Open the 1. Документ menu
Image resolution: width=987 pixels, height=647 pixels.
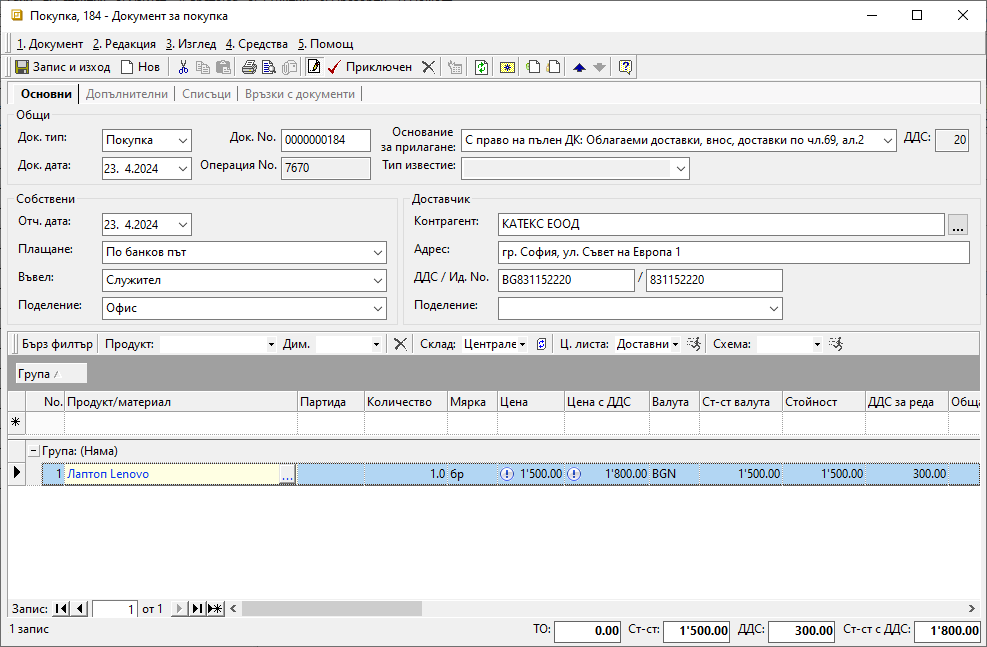(50, 44)
